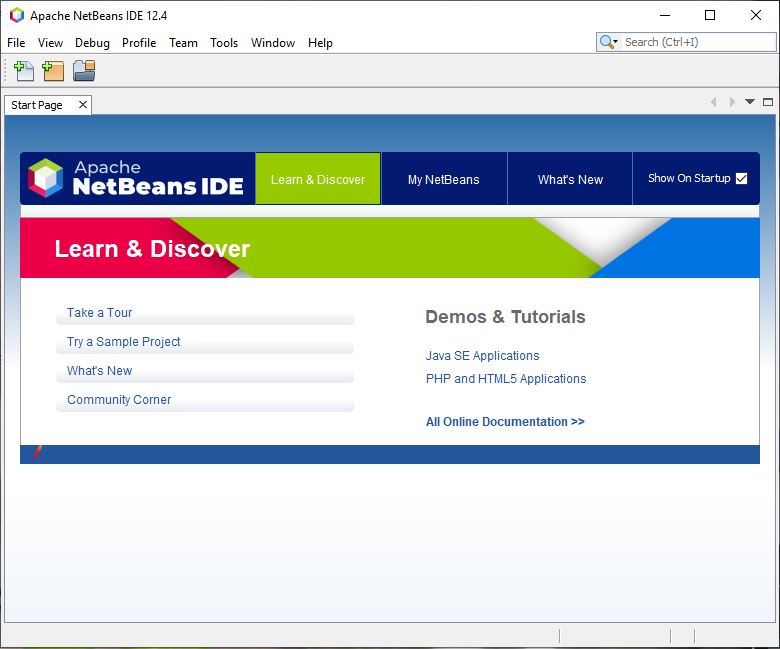This screenshot has width=780, height=649.
Task: Click the Open Project toolbar icon
Action: (84, 71)
